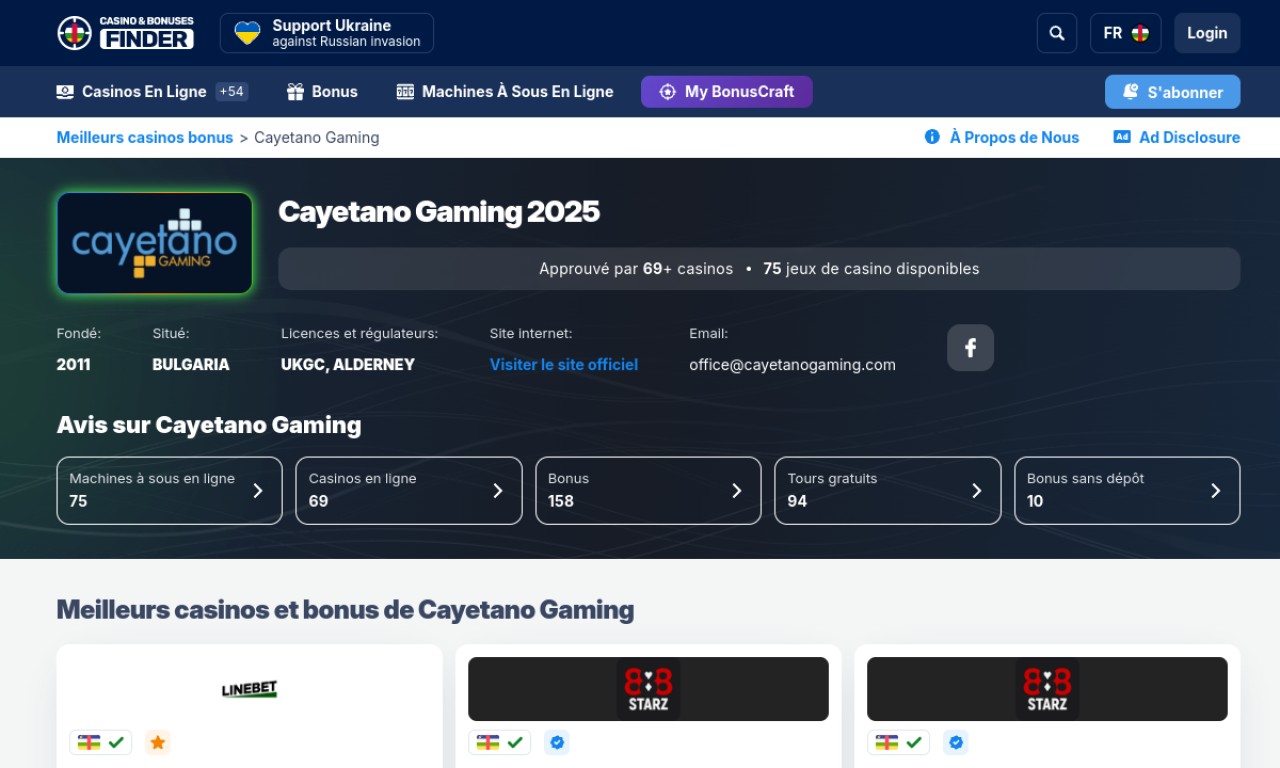The width and height of the screenshot is (1280, 768).
Task: Click the Ad icon beside Ad Disclosure
Action: 1122,137
